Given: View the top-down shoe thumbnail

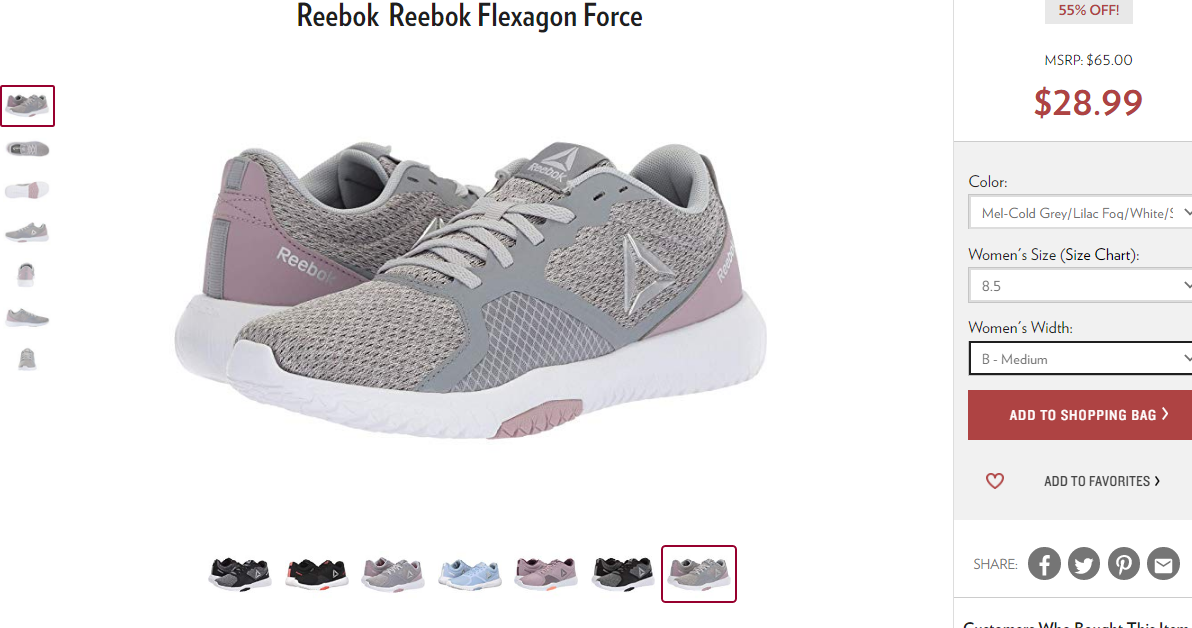Looking at the screenshot, I should click(x=27, y=148).
